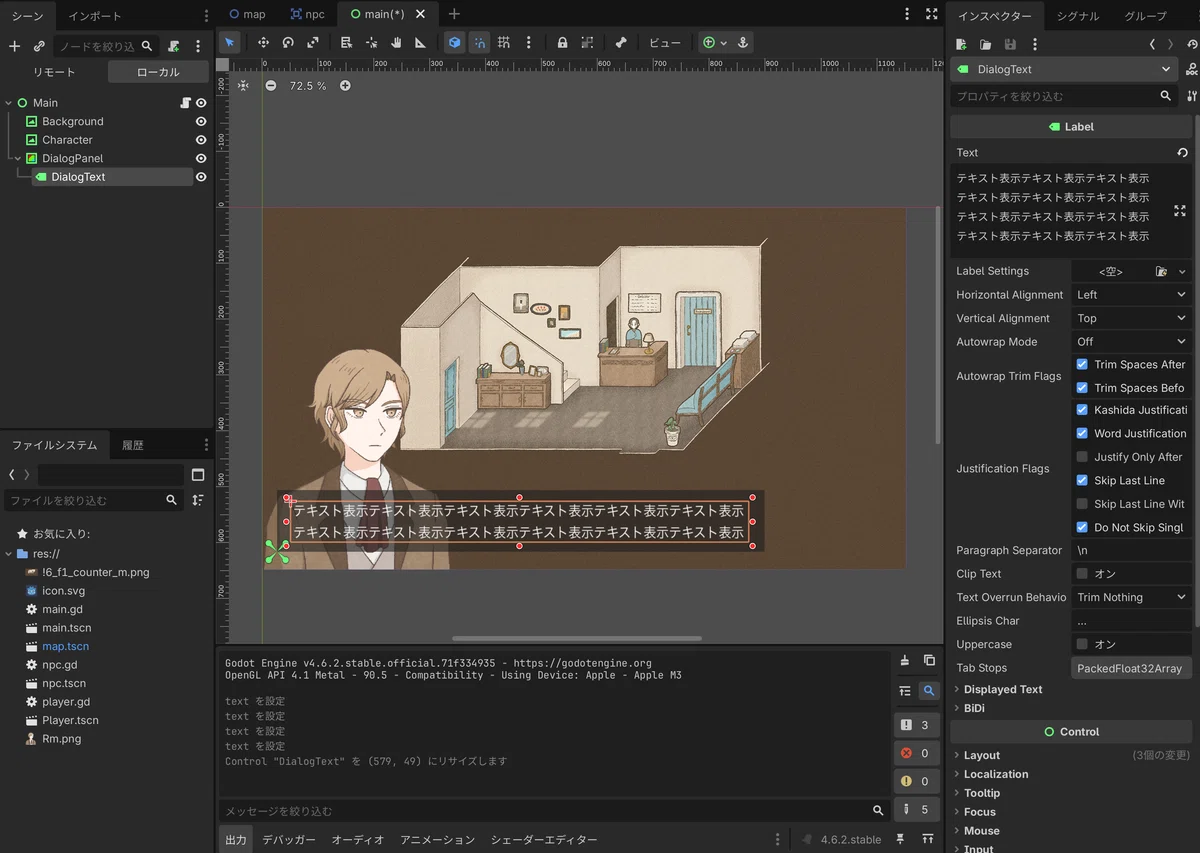Viewport: 1200px width, 853px height.
Task: Zoom out with the minus icon
Action: click(271, 86)
